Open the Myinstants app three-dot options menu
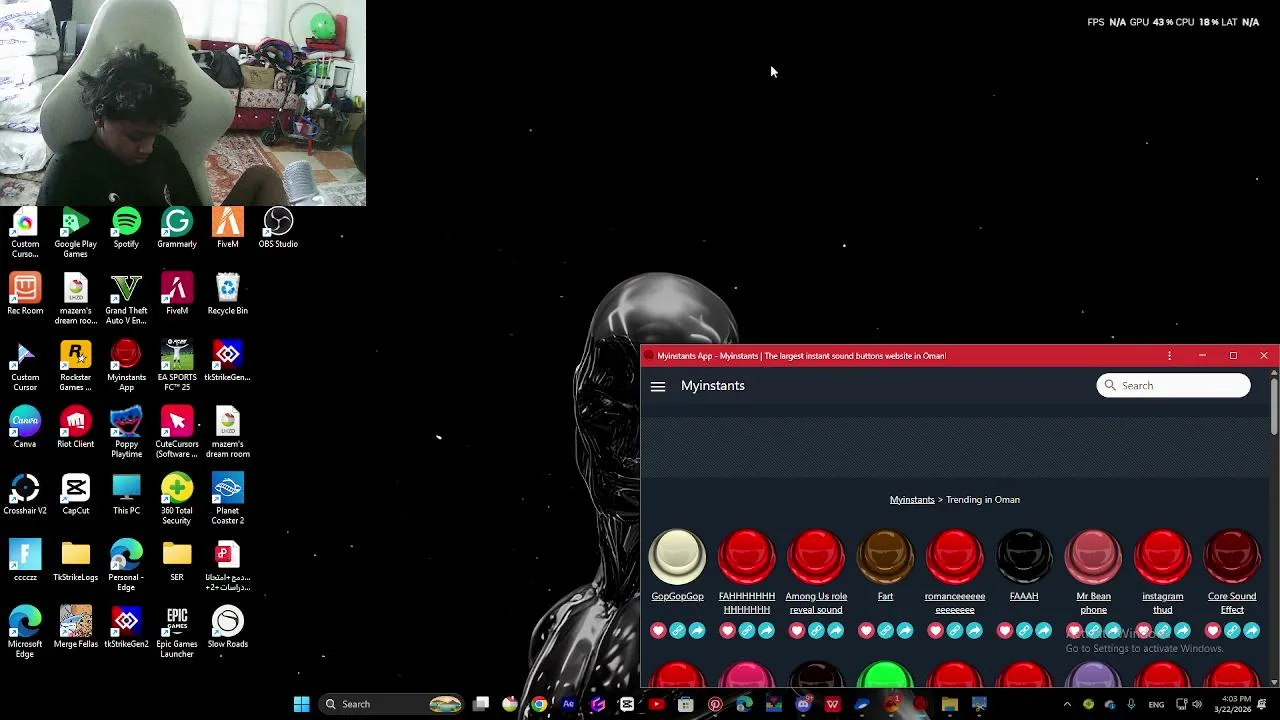 click(x=1169, y=356)
